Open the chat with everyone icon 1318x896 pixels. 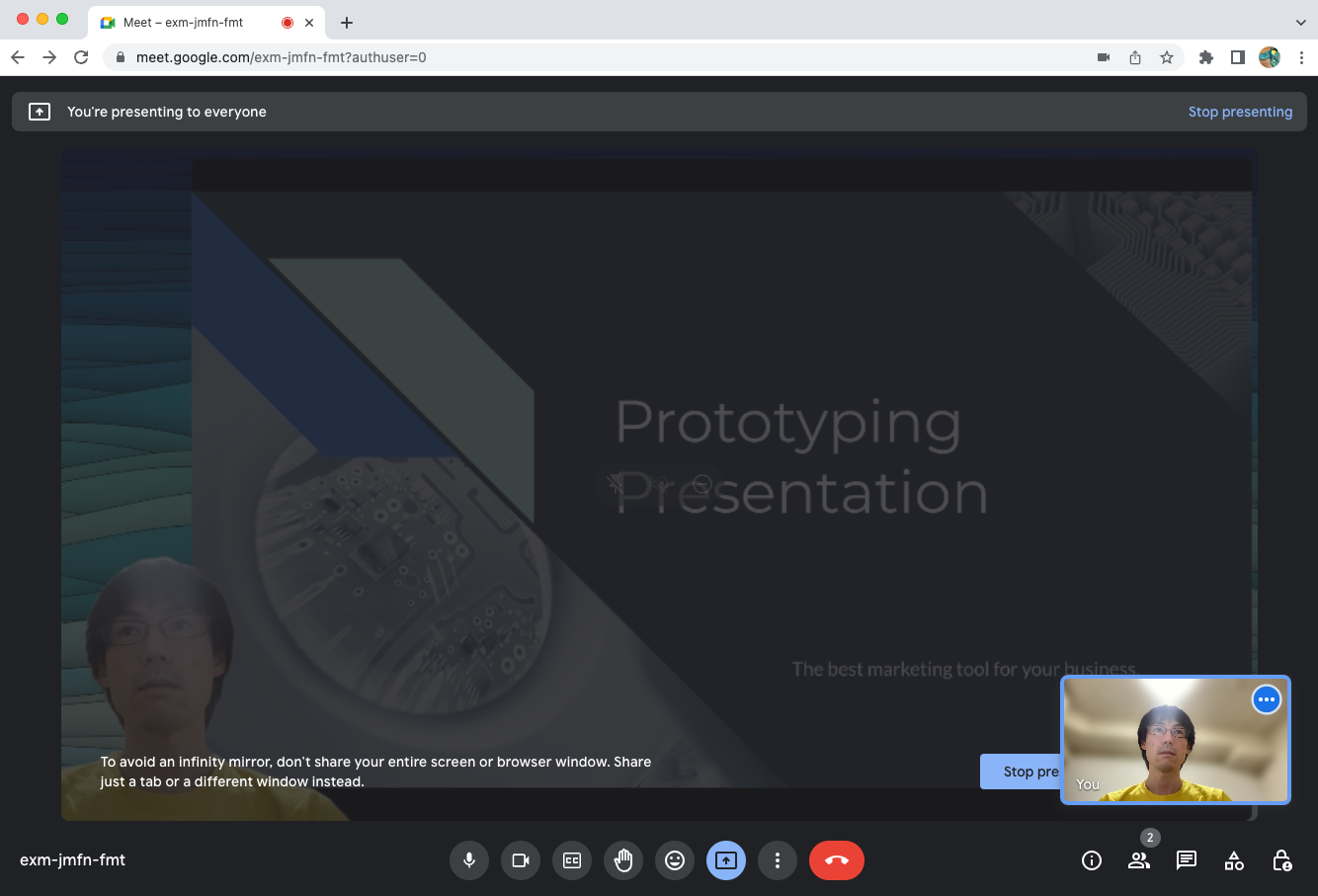(x=1187, y=860)
